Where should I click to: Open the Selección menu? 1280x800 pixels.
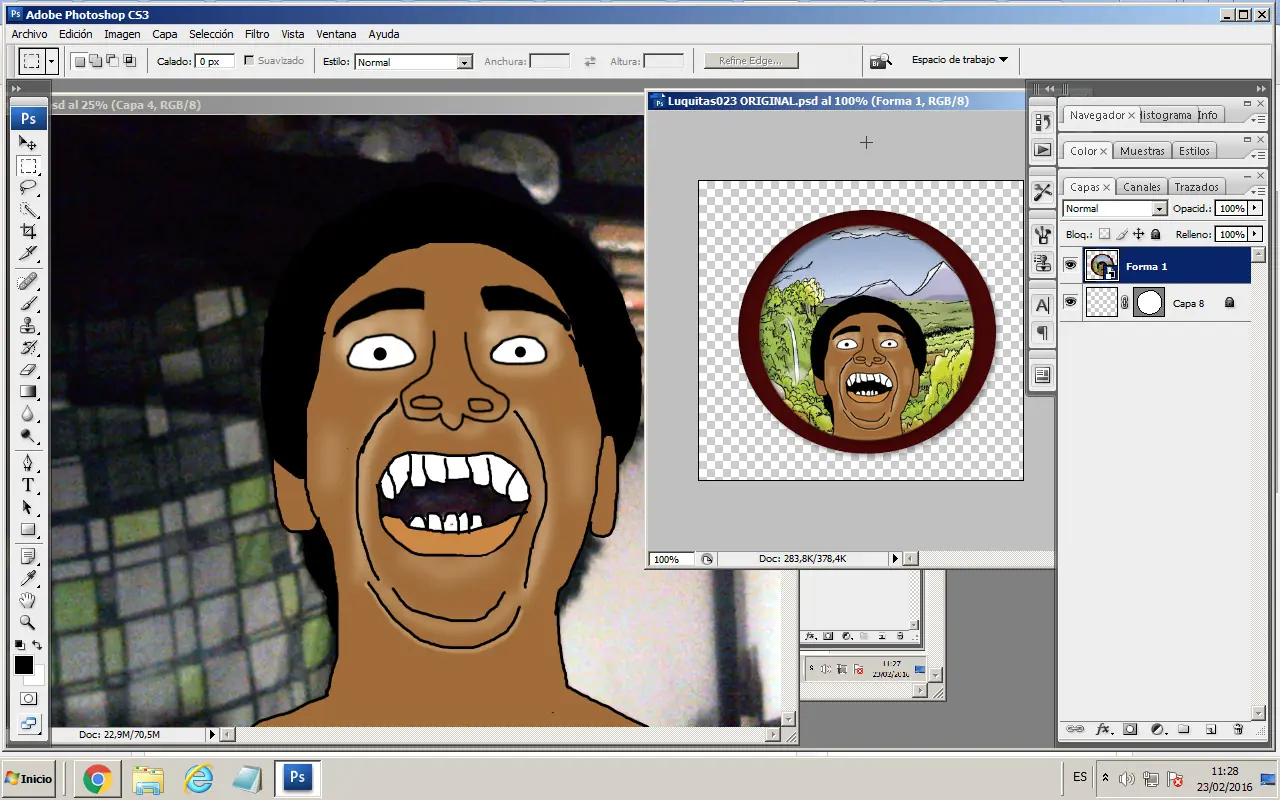pyautogui.click(x=211, y=34)
